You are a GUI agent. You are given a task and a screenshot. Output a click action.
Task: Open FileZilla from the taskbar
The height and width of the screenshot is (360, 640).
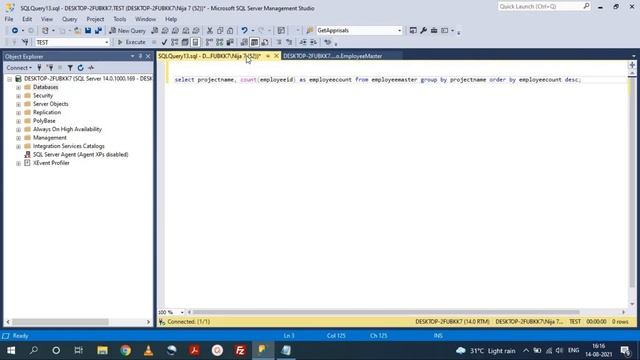[x=240, y=351]
